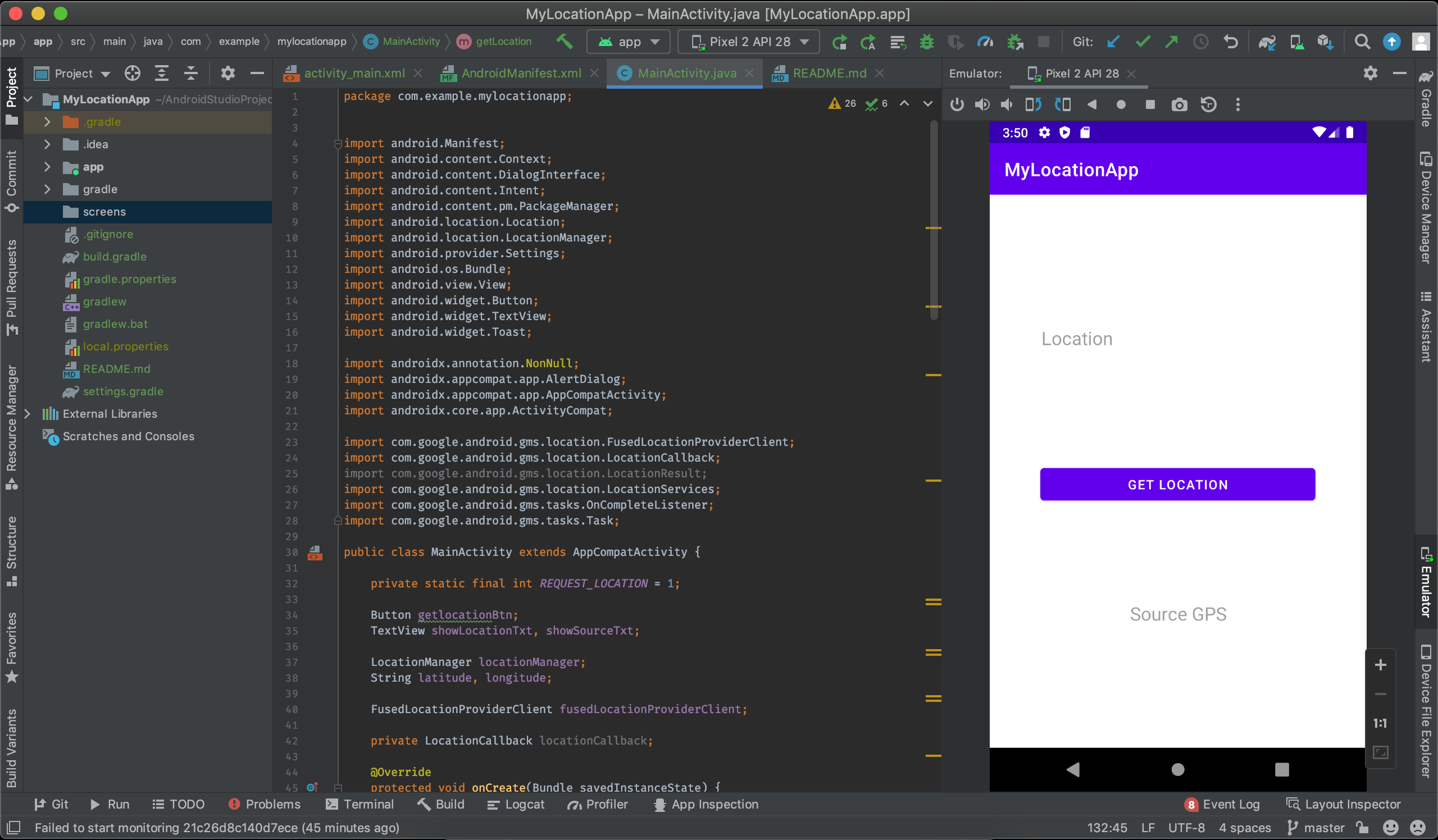Image resolution: width=1438 pixels, height=840 pixels.
Task: Rotate emulator left icon
Action: tap(1033, 105)
